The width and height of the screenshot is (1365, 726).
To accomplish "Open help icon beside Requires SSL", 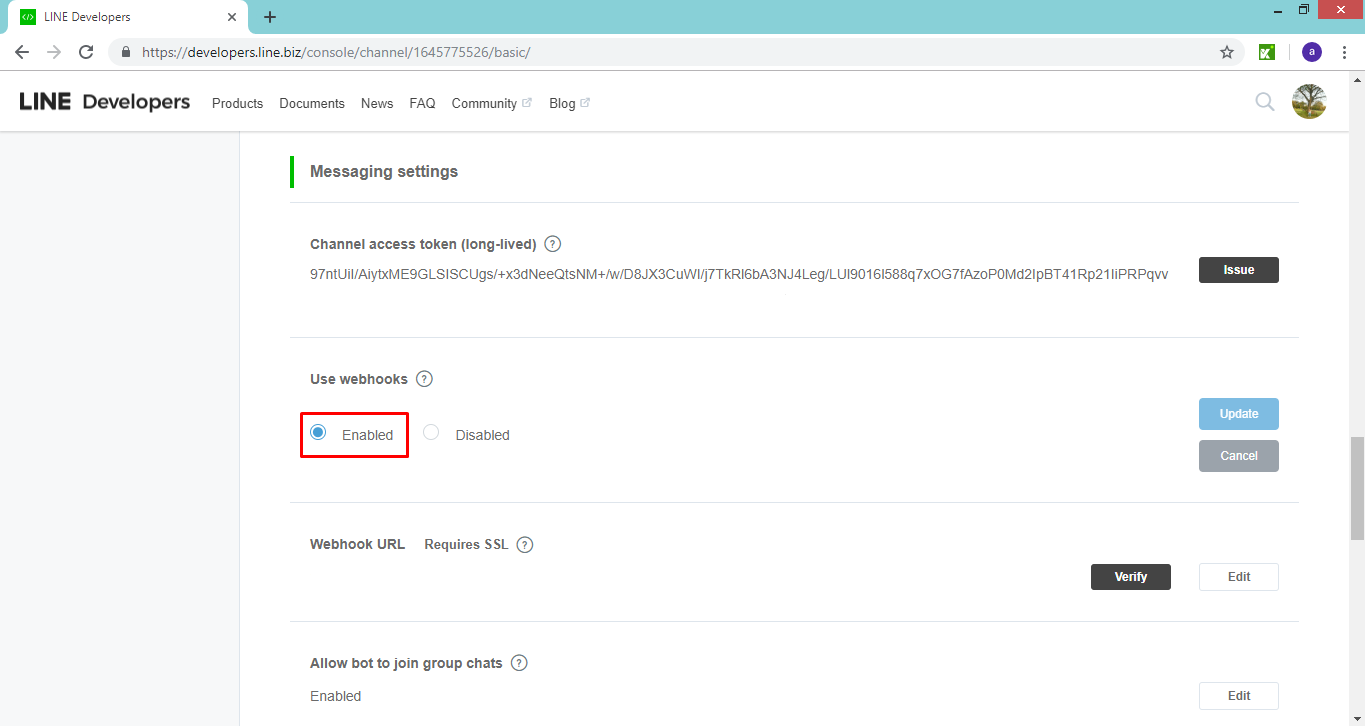I will click(x=525, y=545).
